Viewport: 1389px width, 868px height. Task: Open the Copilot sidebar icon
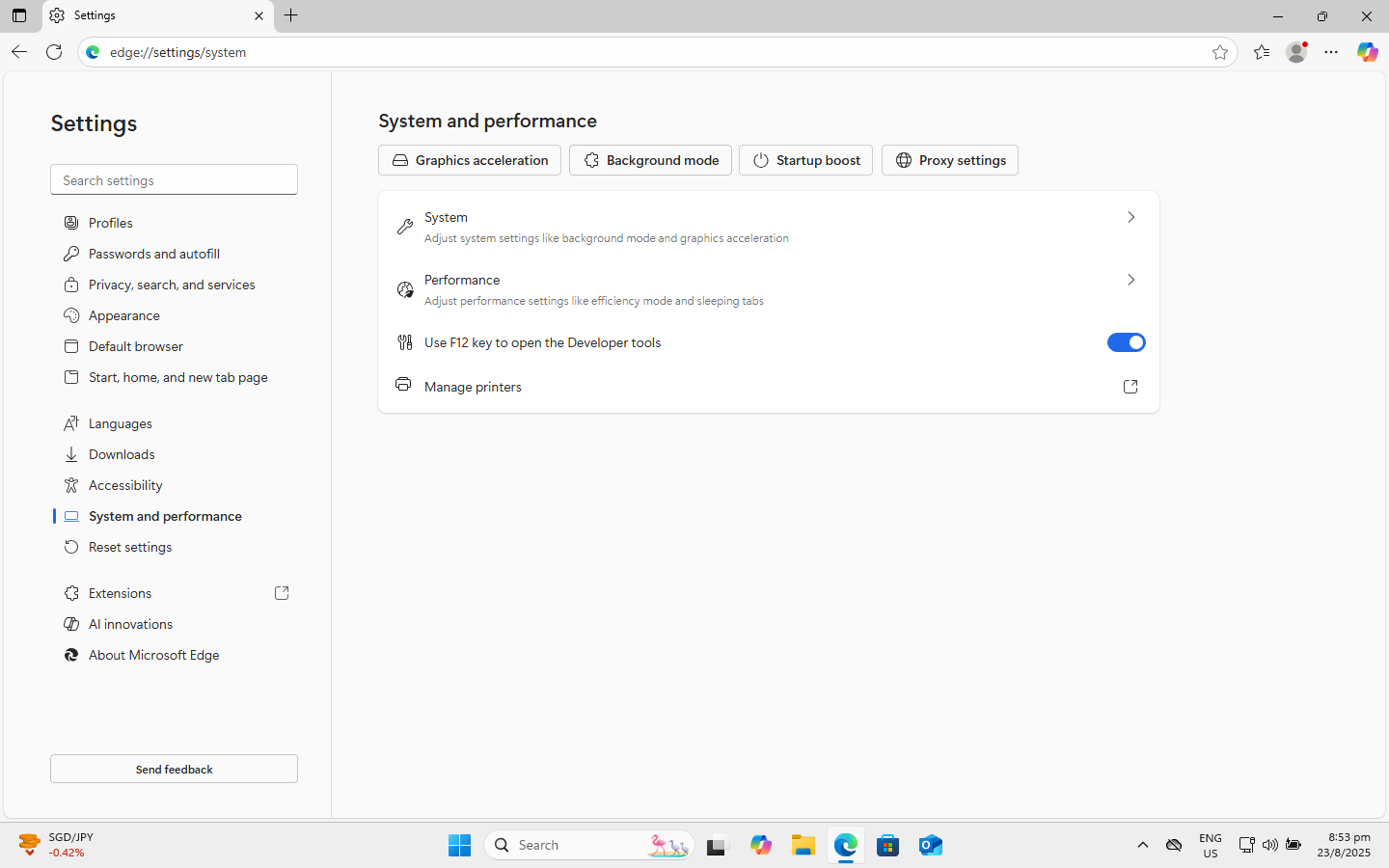1367,52
